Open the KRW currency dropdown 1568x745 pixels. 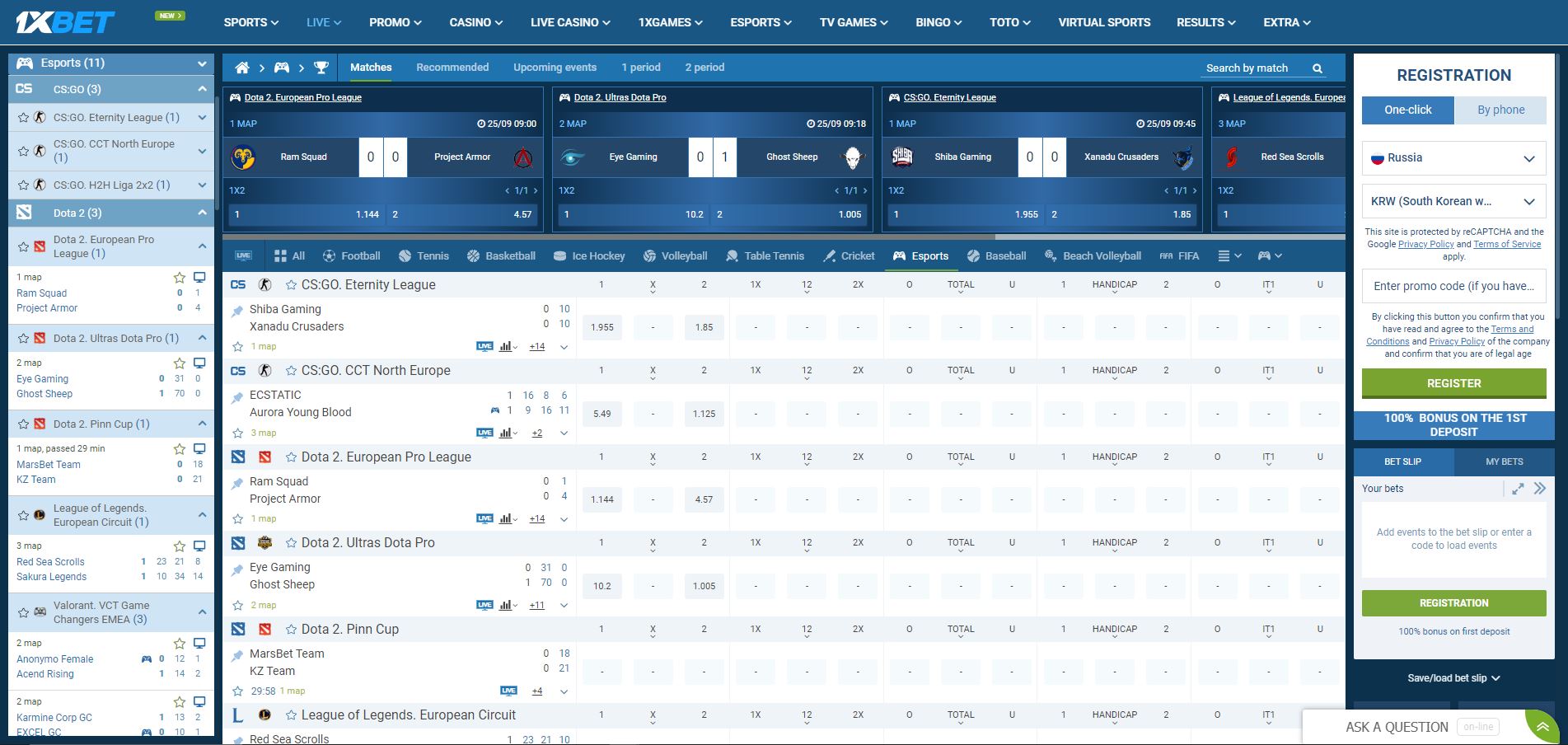click(x=1453, y=202)
